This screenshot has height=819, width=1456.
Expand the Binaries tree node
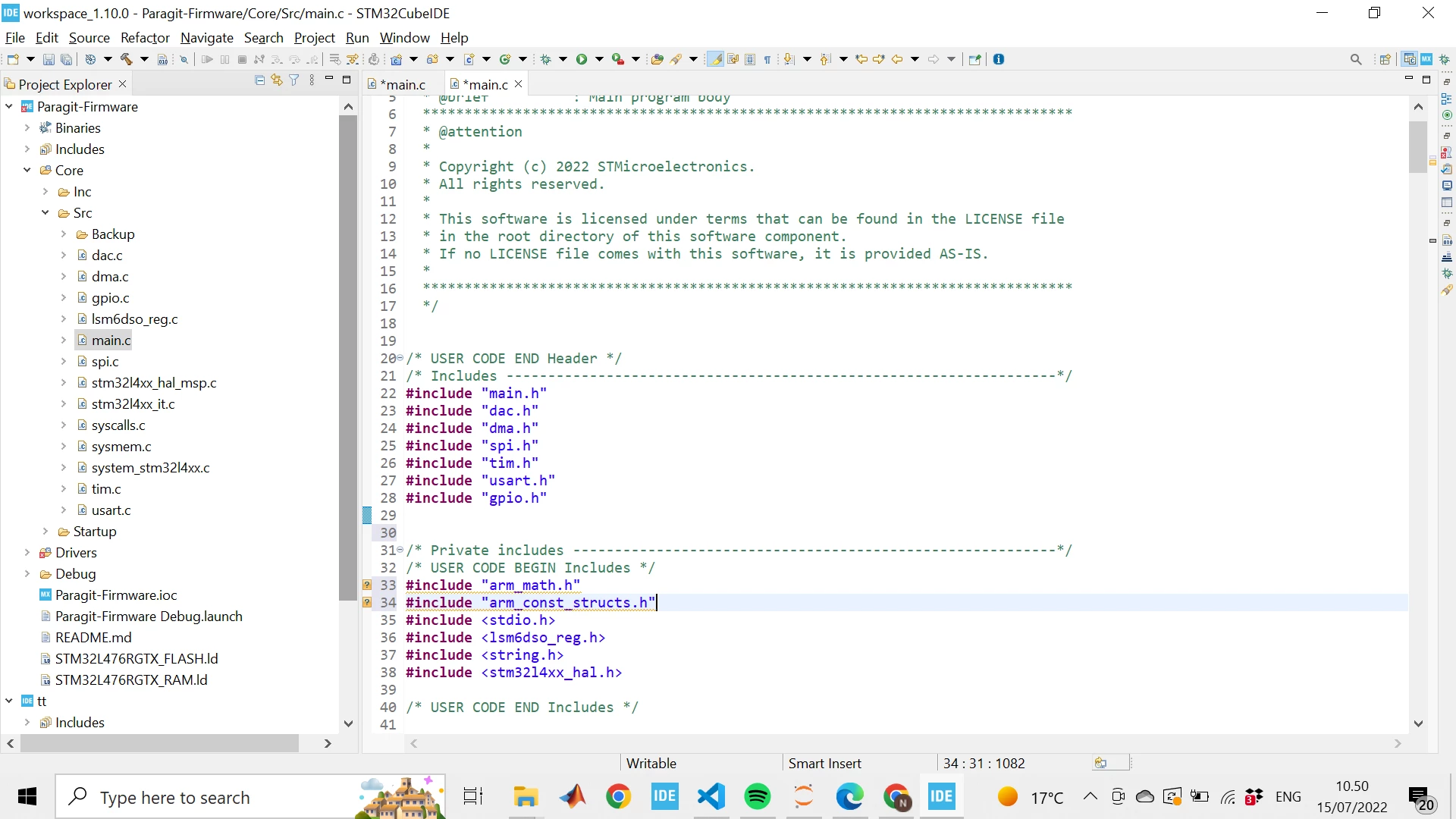[x=27, y=128]
